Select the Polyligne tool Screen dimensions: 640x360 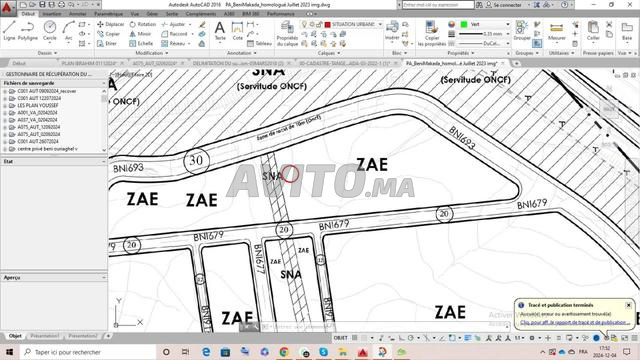pos(28,31)
